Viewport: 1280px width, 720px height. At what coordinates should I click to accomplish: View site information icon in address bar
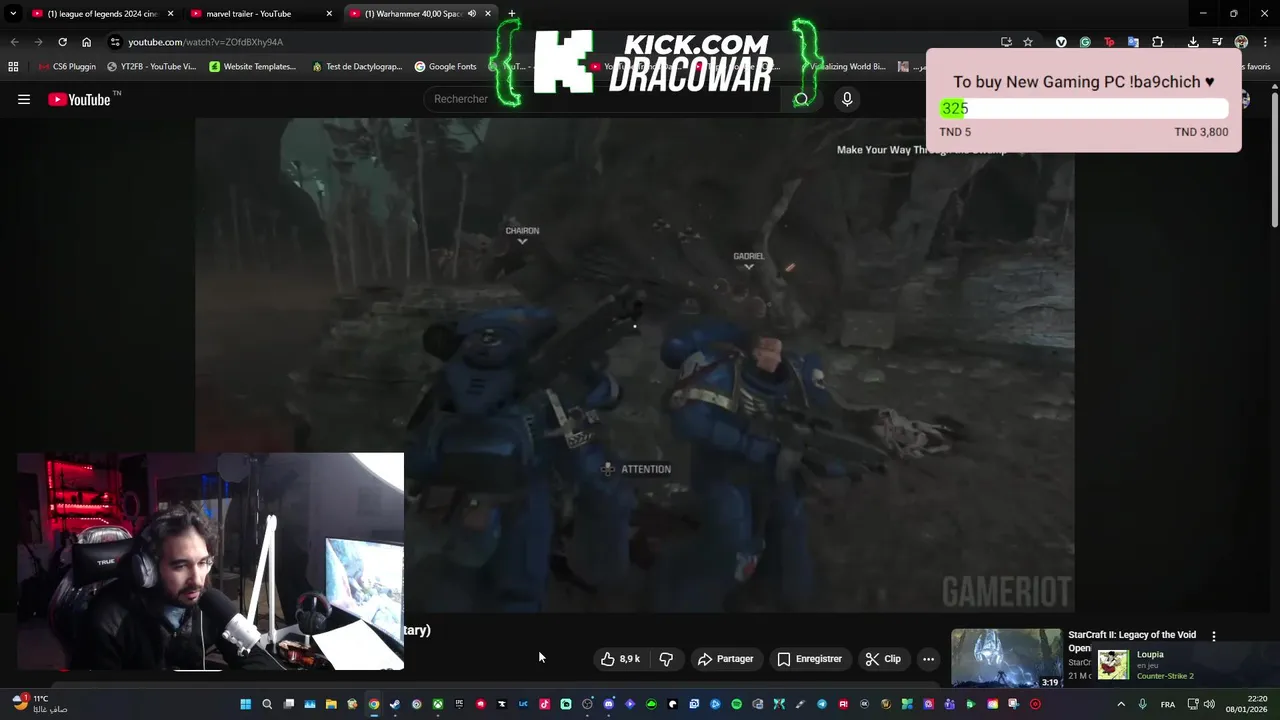(x=116, y=42)
